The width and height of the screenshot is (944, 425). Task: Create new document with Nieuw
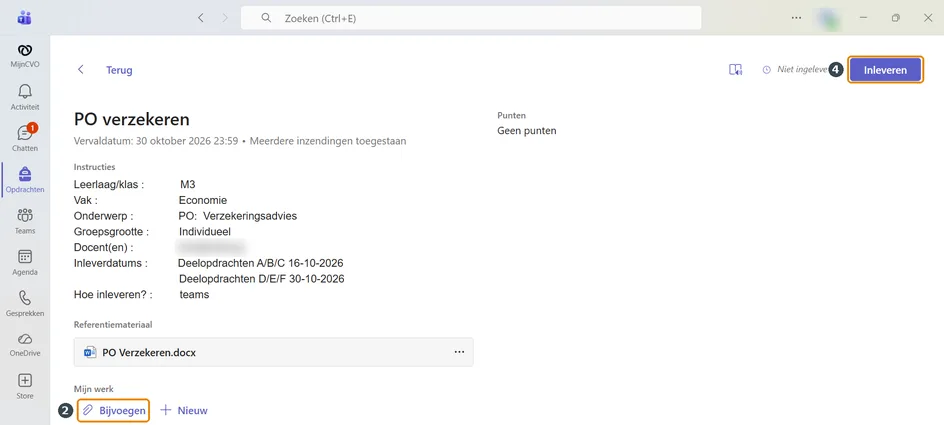coord(184,411)
